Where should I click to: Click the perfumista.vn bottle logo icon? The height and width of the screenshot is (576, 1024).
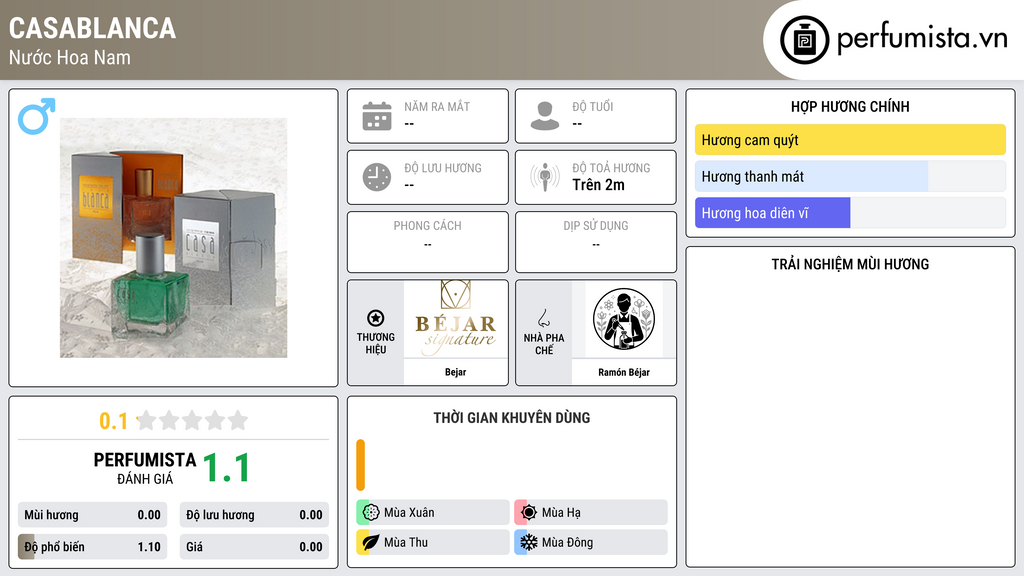[x=804, y=40]
